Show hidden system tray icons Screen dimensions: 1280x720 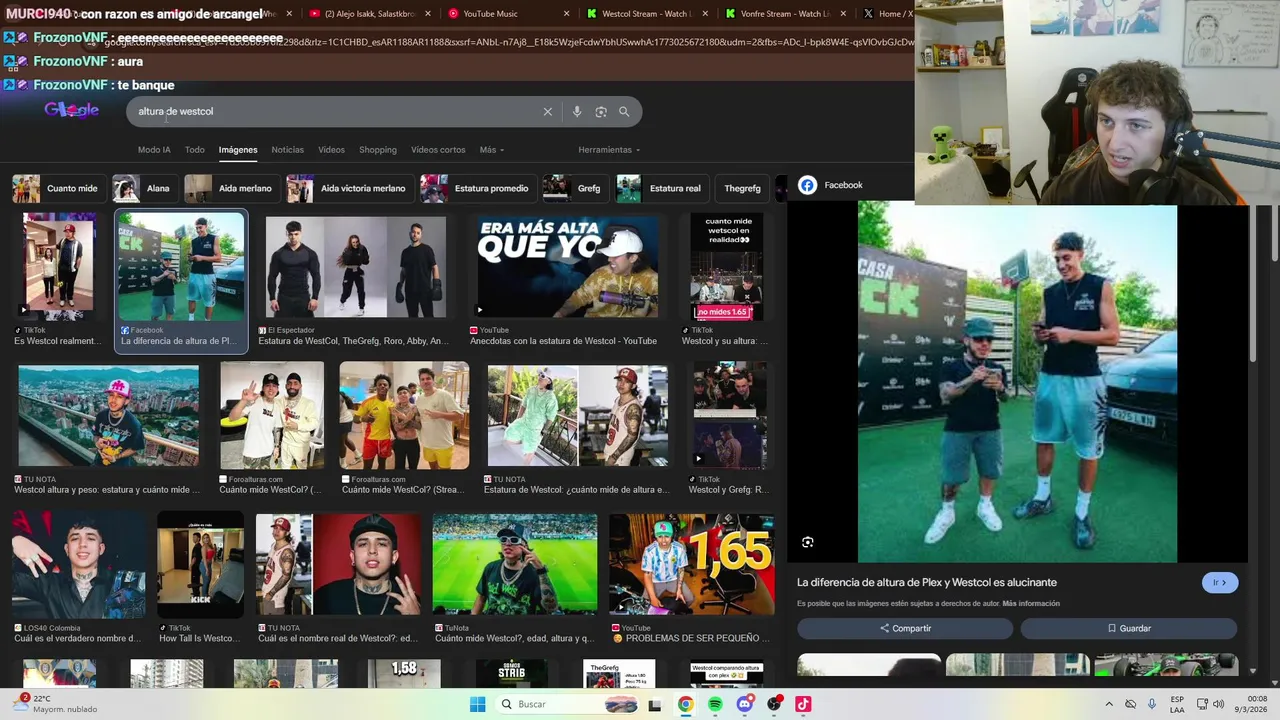(1108, 704)
